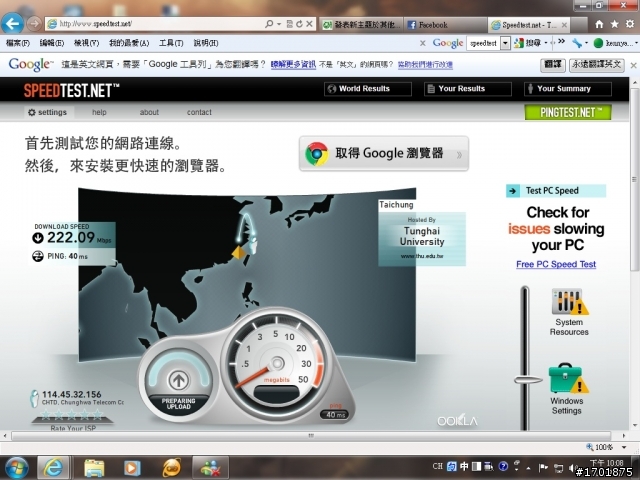Open the Speedtest contact link
Image resolution: width=640 pixels, height=480 pixels.
click(x=199, y=112)
